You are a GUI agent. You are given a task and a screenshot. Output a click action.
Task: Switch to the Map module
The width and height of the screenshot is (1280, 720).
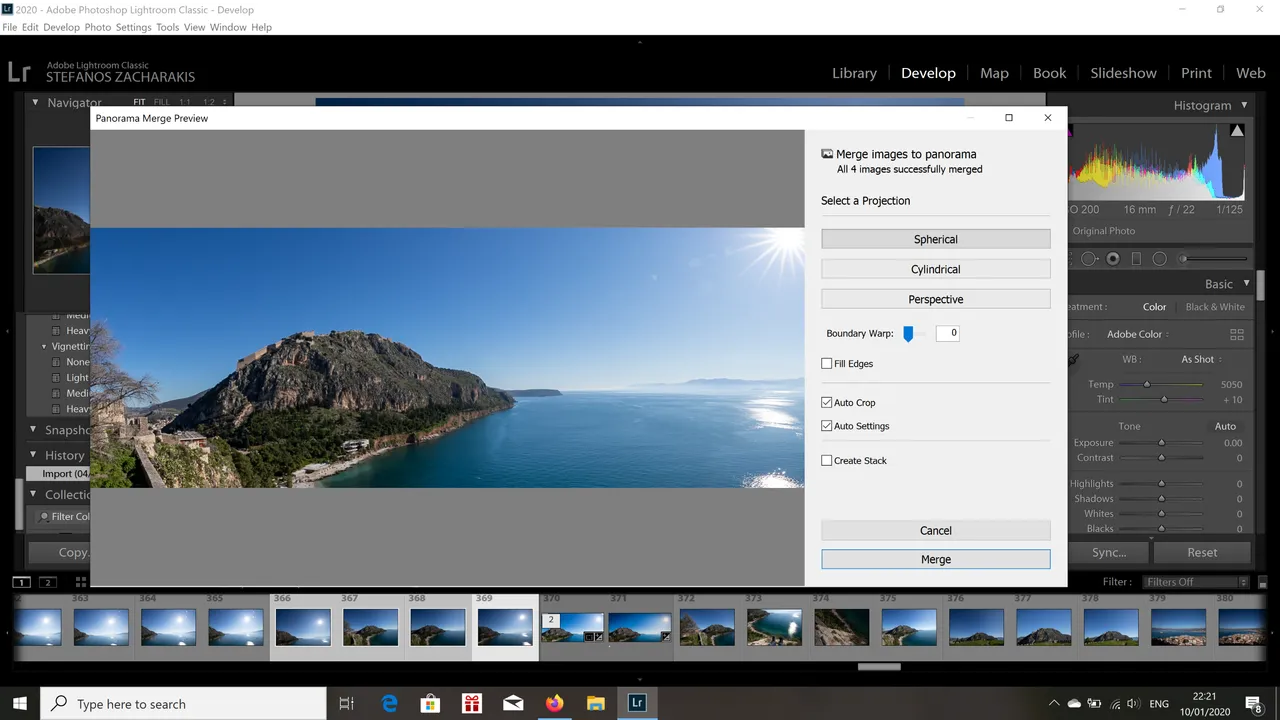pos(994,73)
